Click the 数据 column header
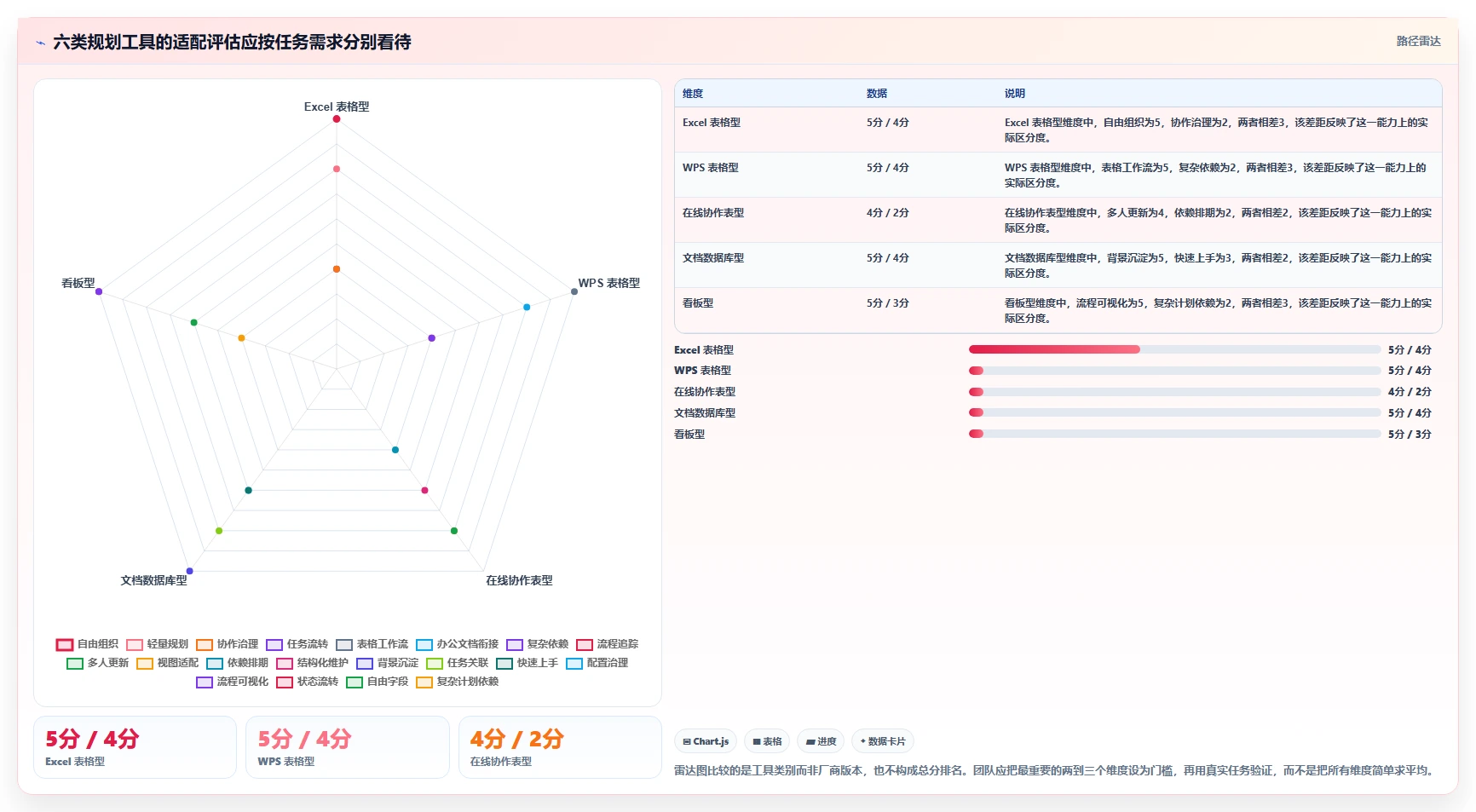The height and width of the screenshot is (812, 1476). tap(877, 94)
